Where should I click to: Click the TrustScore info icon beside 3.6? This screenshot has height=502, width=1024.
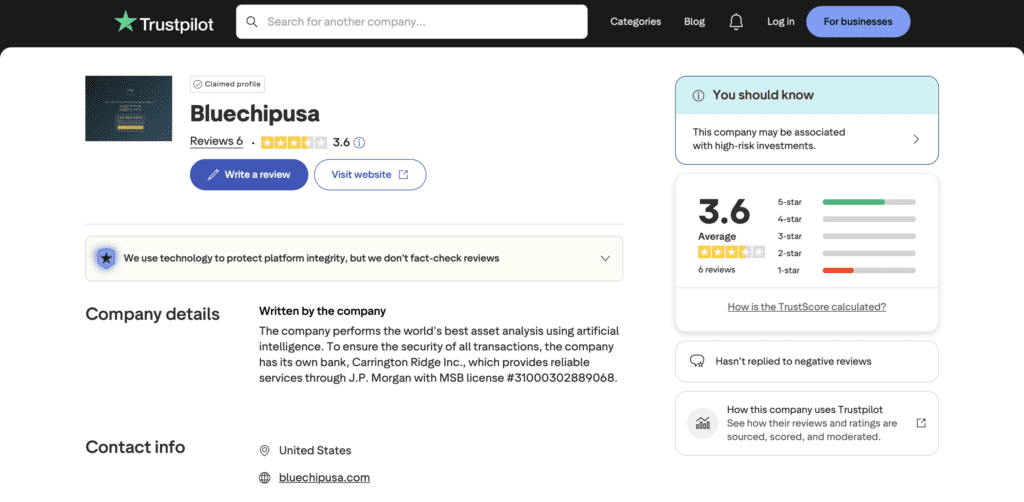359,142
